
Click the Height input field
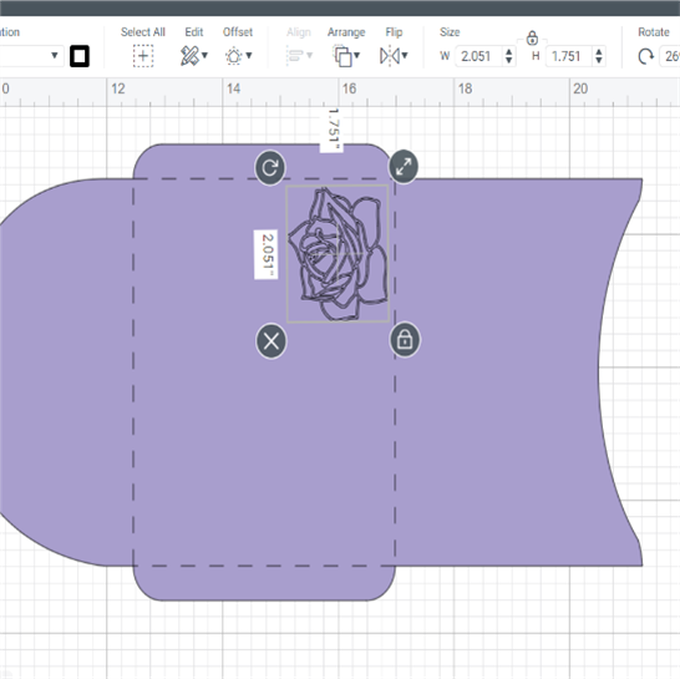570,56
